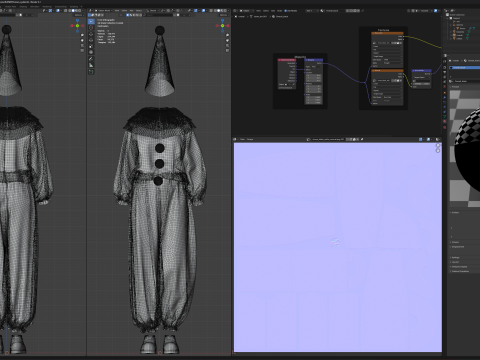The width and height of the screenshot is (480, 360).
Task: Toggle the Use Nodes checkbox in the shader editor
Action: point(286,11)
